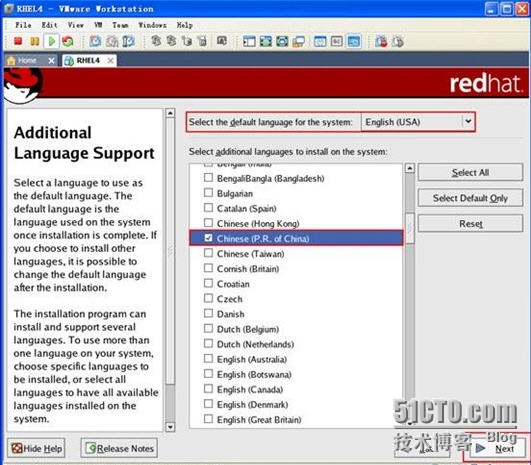Open the VM menu
The width and height of the screenshot is (531, 465).
point(98,25)
